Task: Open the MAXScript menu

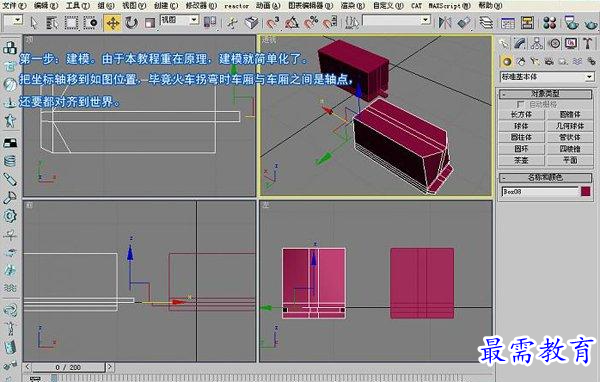Action: pos(449,6)
